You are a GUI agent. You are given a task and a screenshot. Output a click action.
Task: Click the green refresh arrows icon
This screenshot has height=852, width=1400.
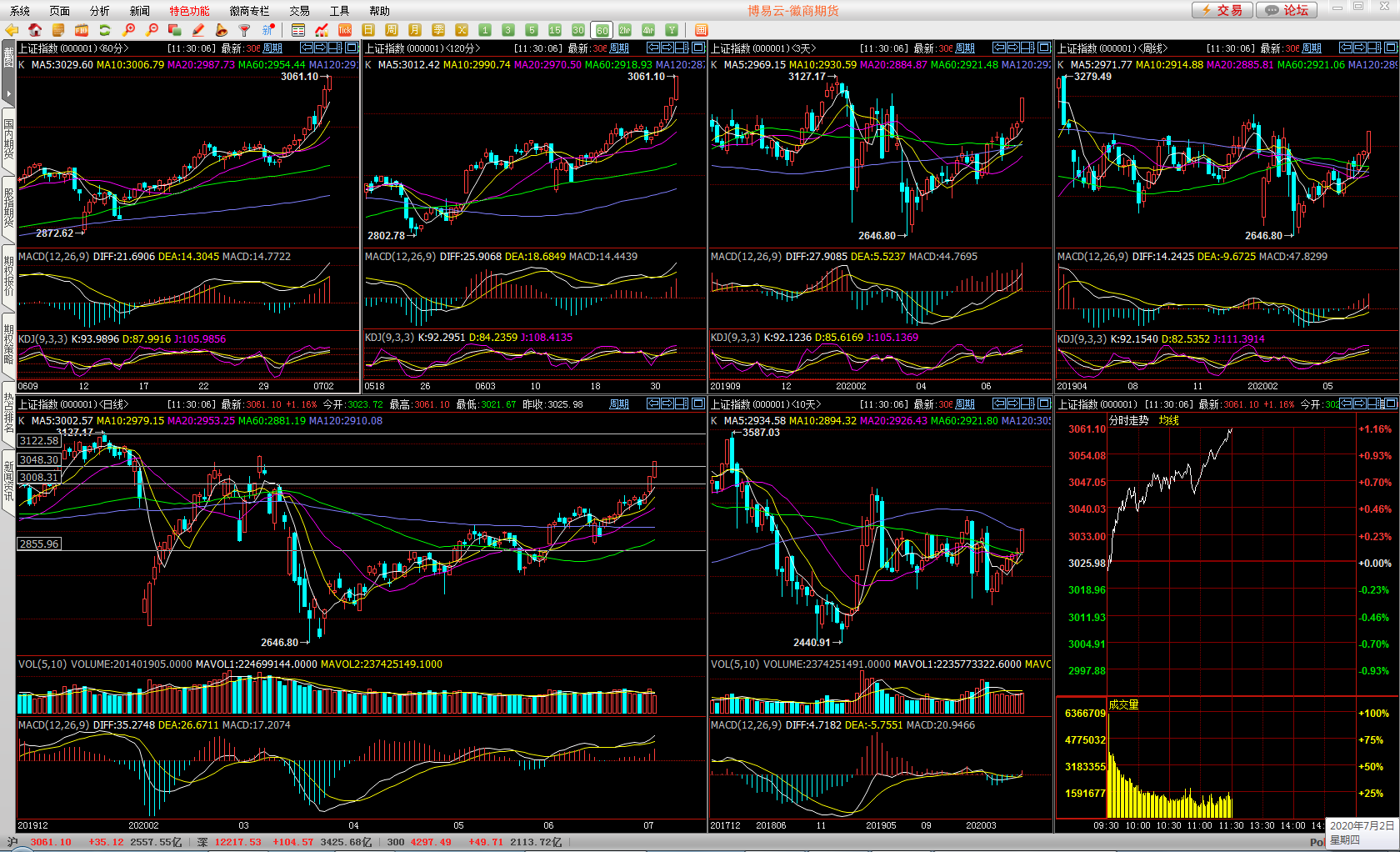105,30
